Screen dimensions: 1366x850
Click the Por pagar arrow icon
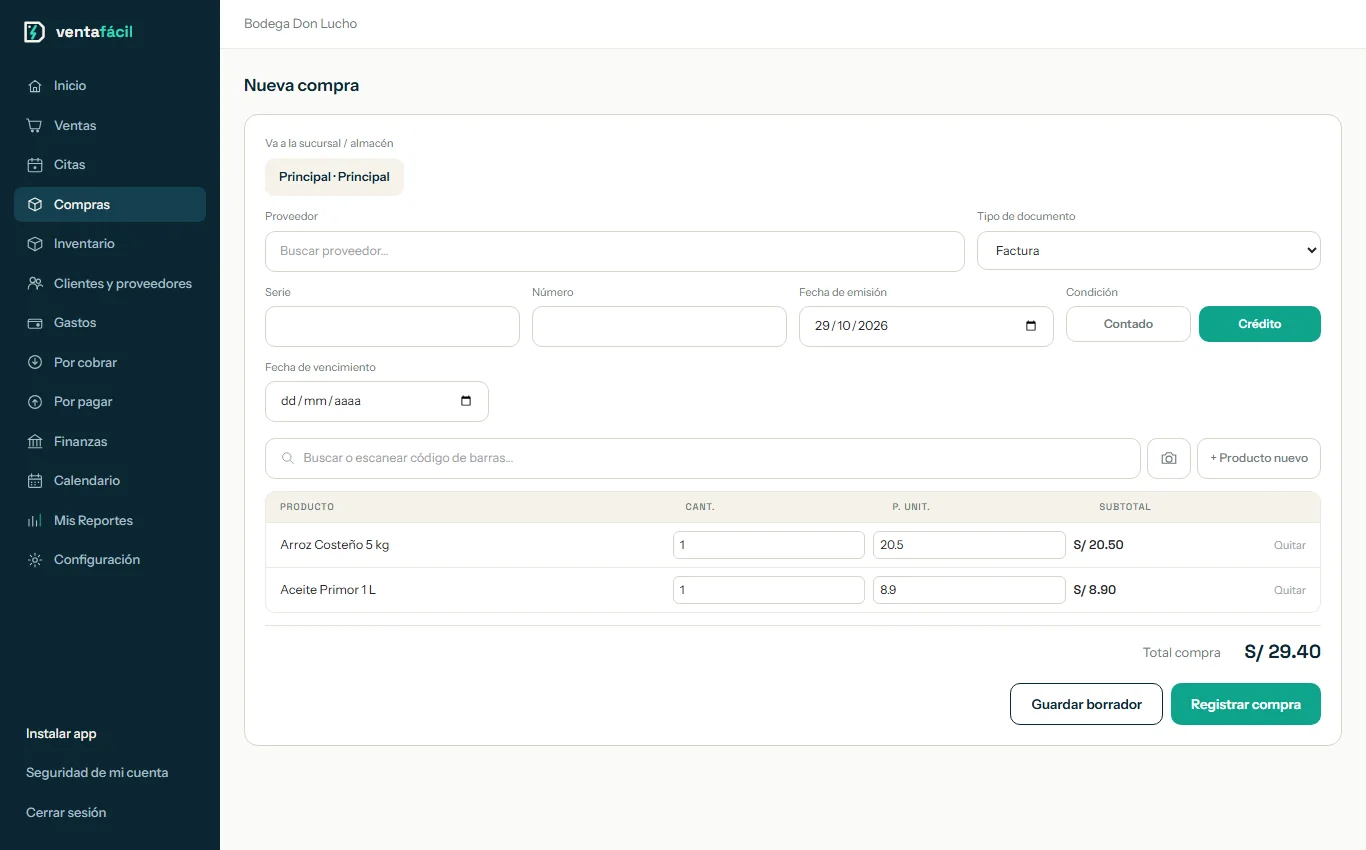pos(35,402)
